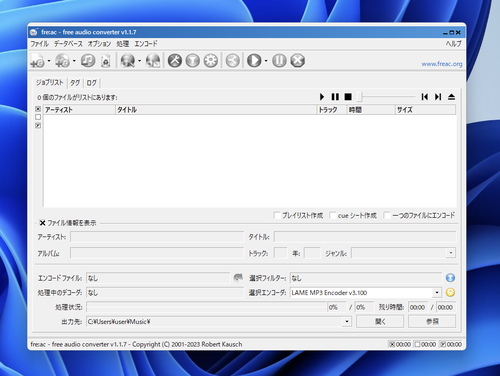Sort joblist by サイズ column header
The width and height of the screenshot is (500, 376).
(x=425, y=110)
